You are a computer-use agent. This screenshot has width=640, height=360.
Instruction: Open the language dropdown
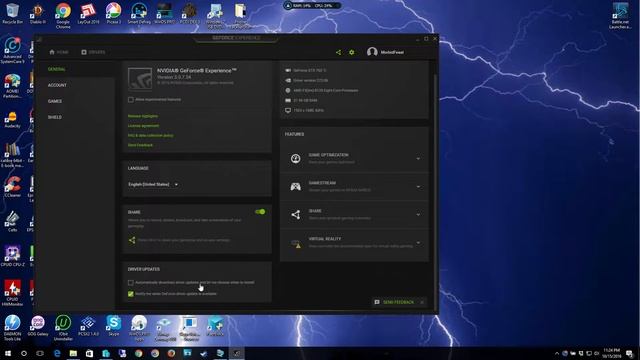153,184
